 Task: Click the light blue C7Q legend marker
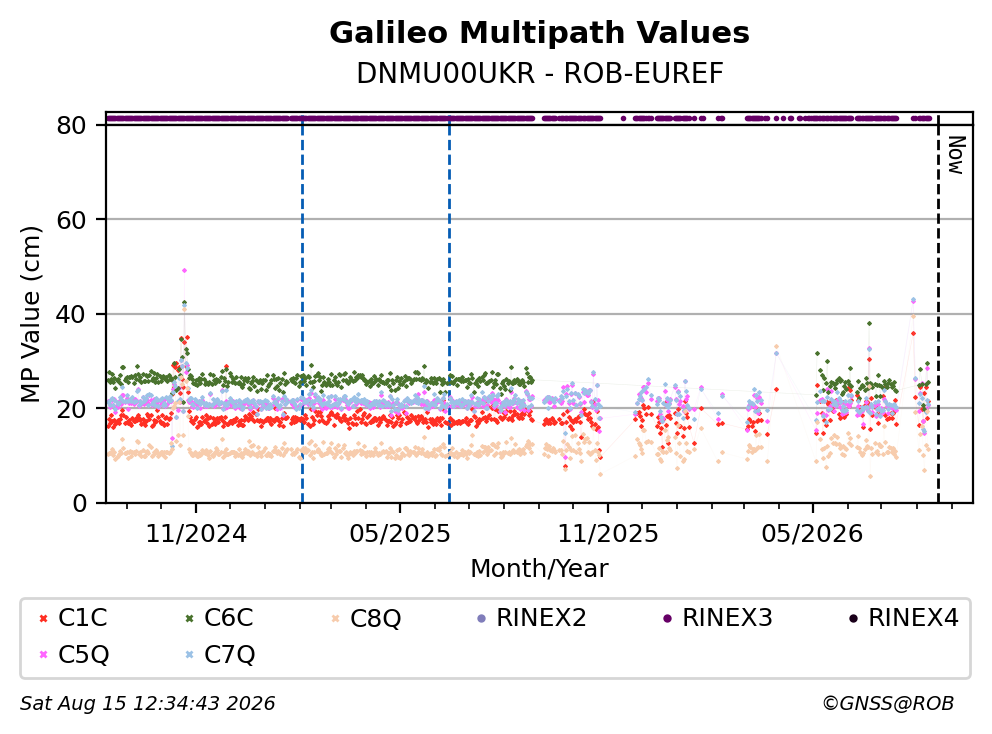189,655
